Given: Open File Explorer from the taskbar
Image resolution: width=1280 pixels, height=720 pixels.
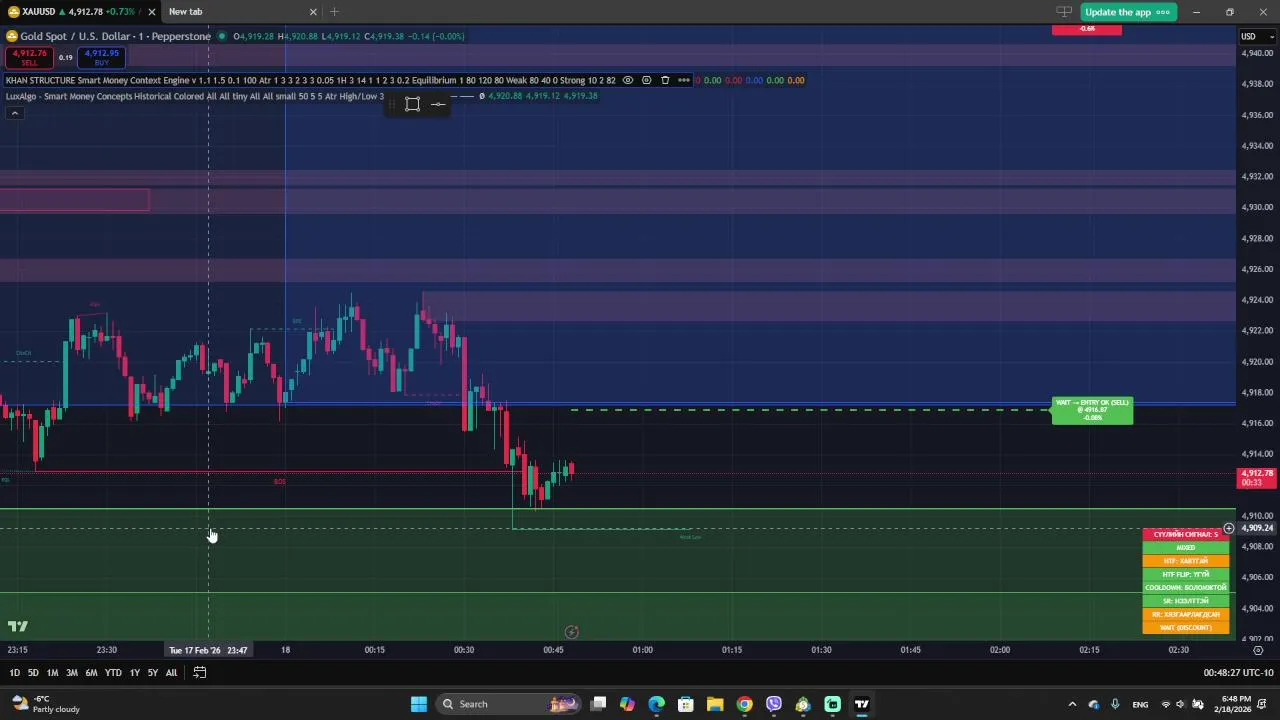Looking at the screenshot, I should 715,704.
